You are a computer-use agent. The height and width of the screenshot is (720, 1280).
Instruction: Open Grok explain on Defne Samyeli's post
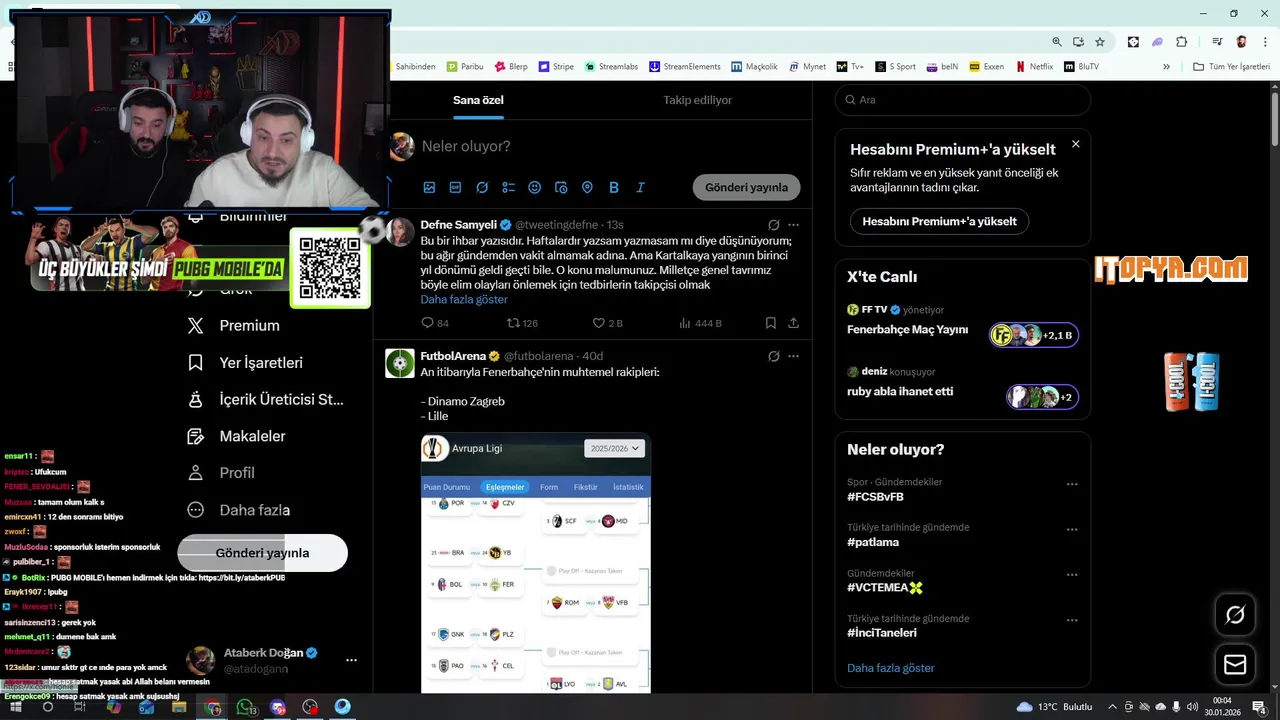pyautogui.click(x=773, y=225)
